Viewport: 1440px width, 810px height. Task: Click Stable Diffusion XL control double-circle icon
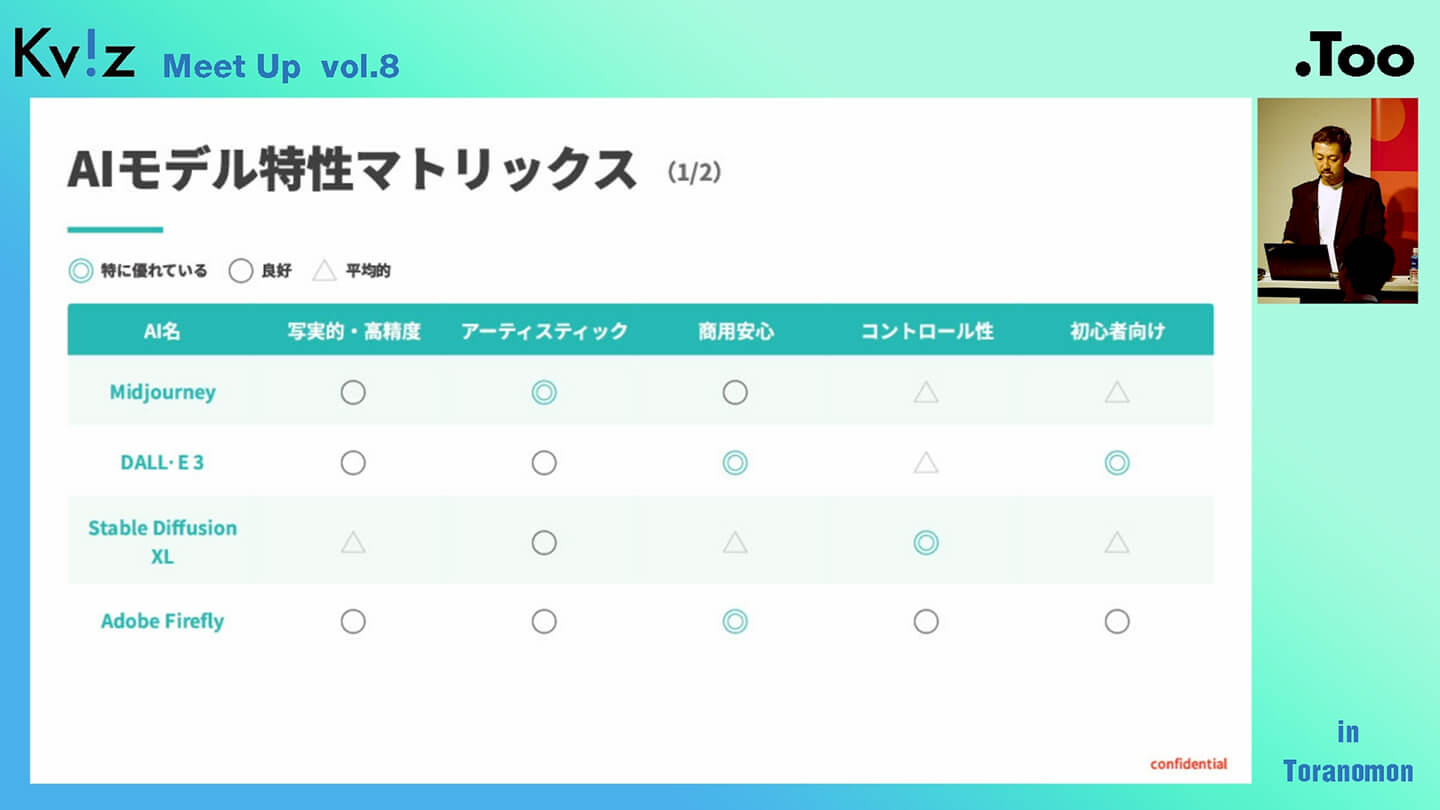point(926,543)
